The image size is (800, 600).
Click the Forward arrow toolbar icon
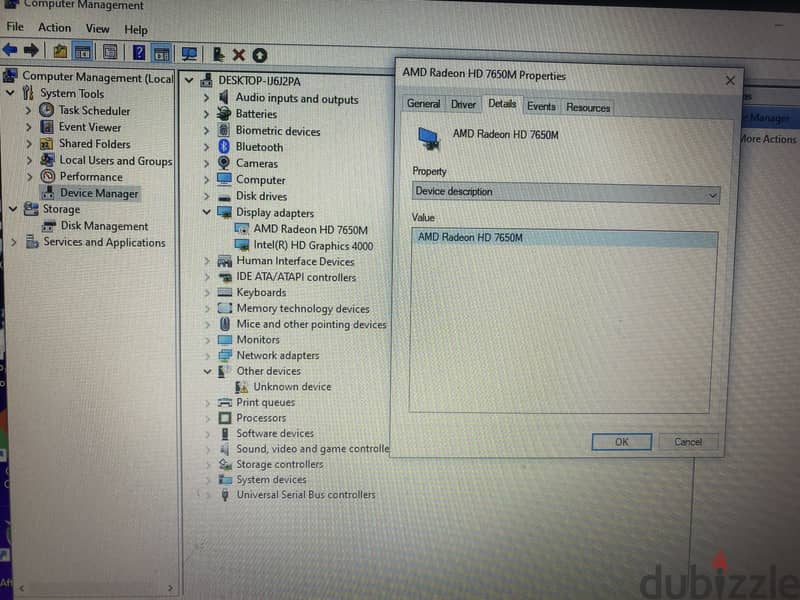[x=31, y=50]
